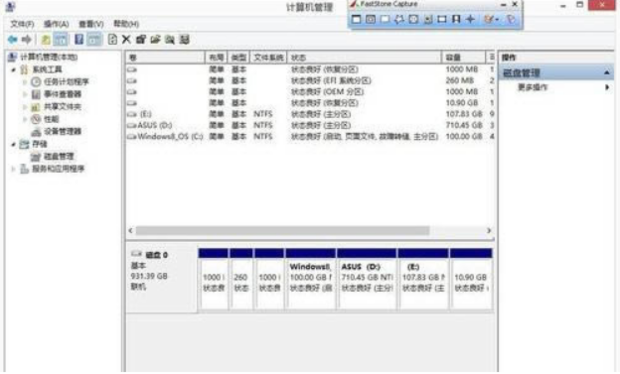Image resolution: width=620 pixels, height=374 pixels.
Task: Select the (E:) volume row in list
Action: (310, 114)
